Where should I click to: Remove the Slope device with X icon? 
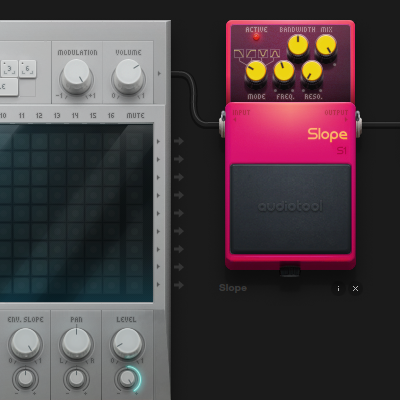(355, 289)
